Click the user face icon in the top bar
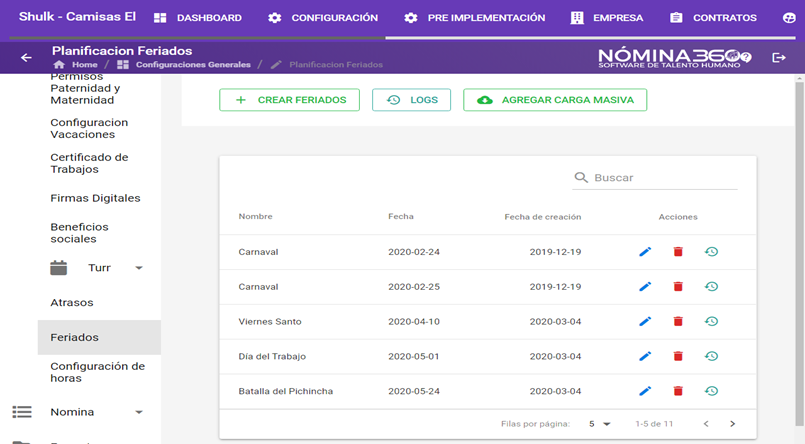Viewport: 805px width, 444px height. pyautogui.click(x=789, y=18)
